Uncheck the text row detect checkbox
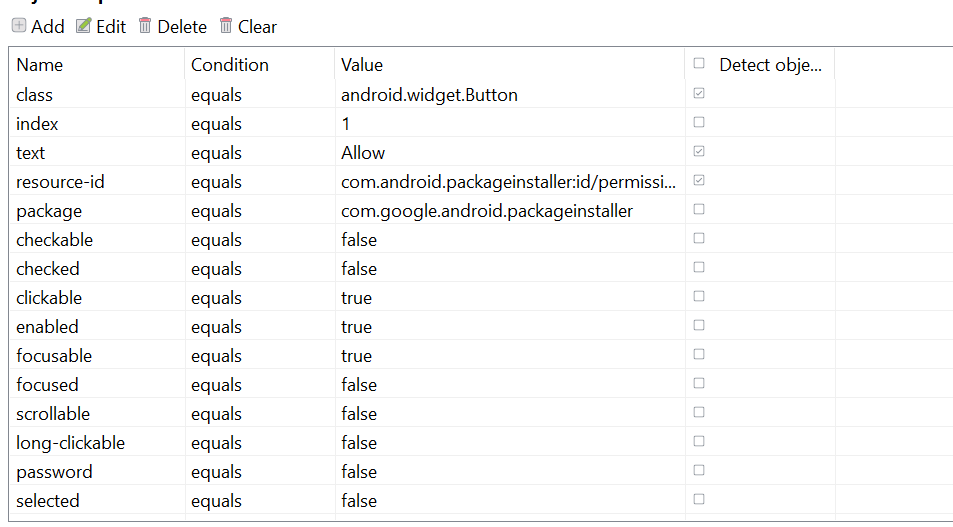 coord(699,152)
